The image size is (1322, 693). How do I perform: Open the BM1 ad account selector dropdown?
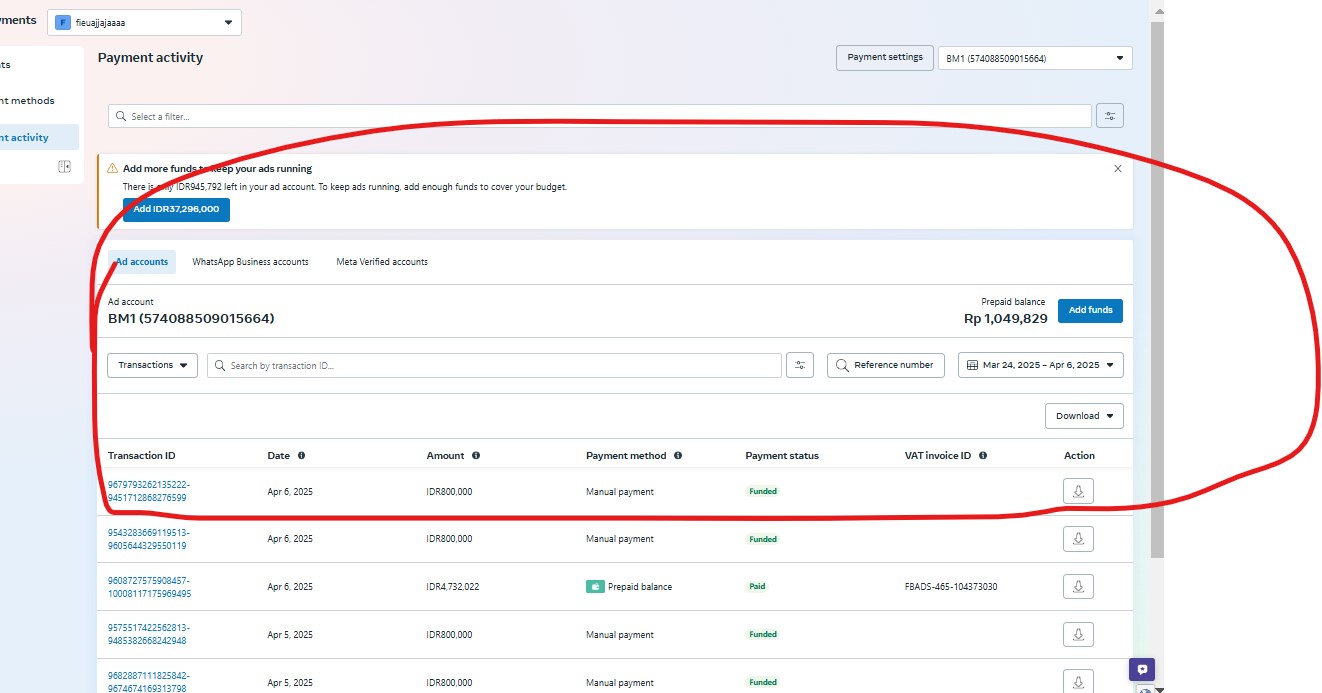pyautogui.click(x=1034, y=58)
